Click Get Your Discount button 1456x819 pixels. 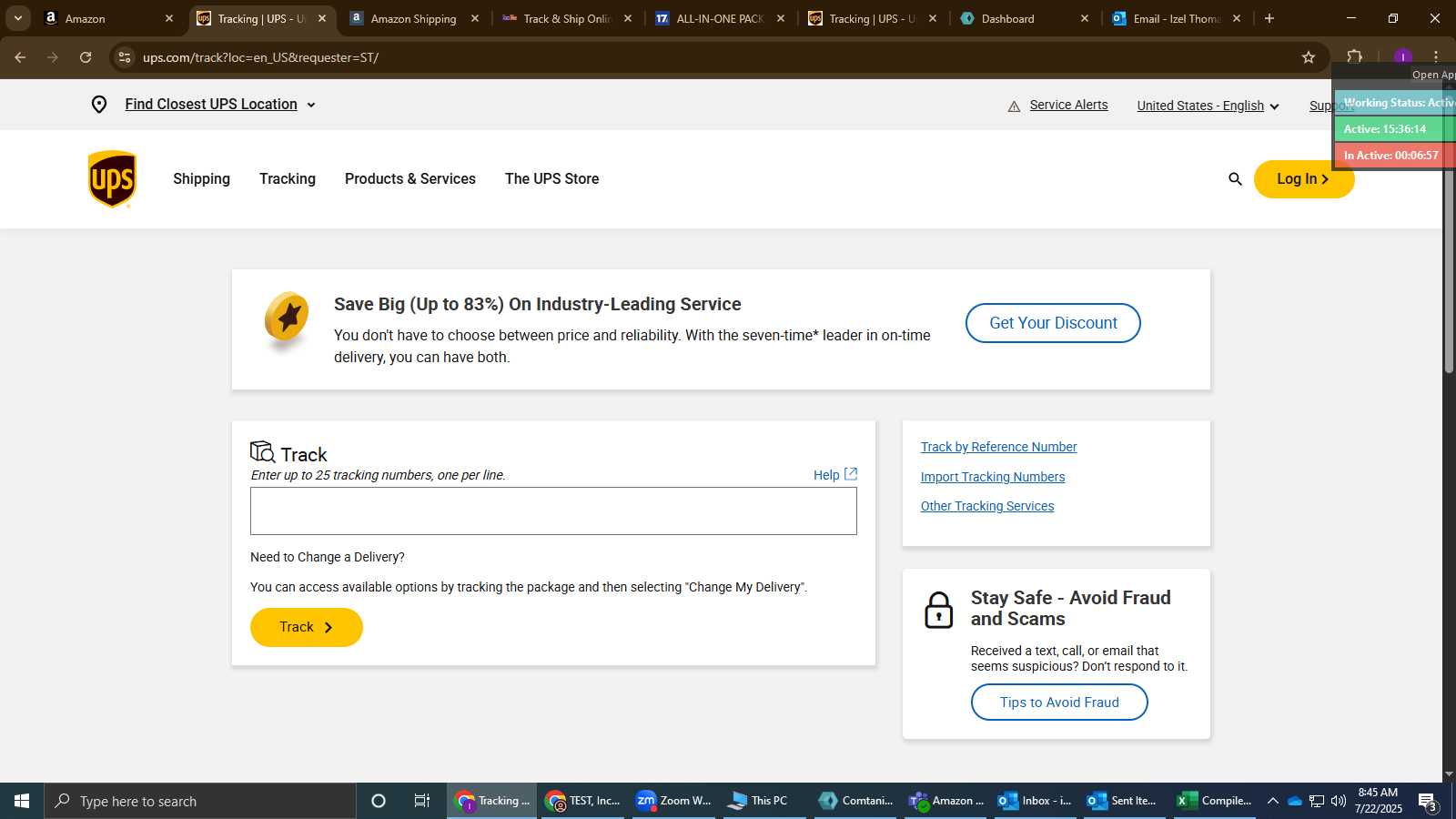point(1053,323)
